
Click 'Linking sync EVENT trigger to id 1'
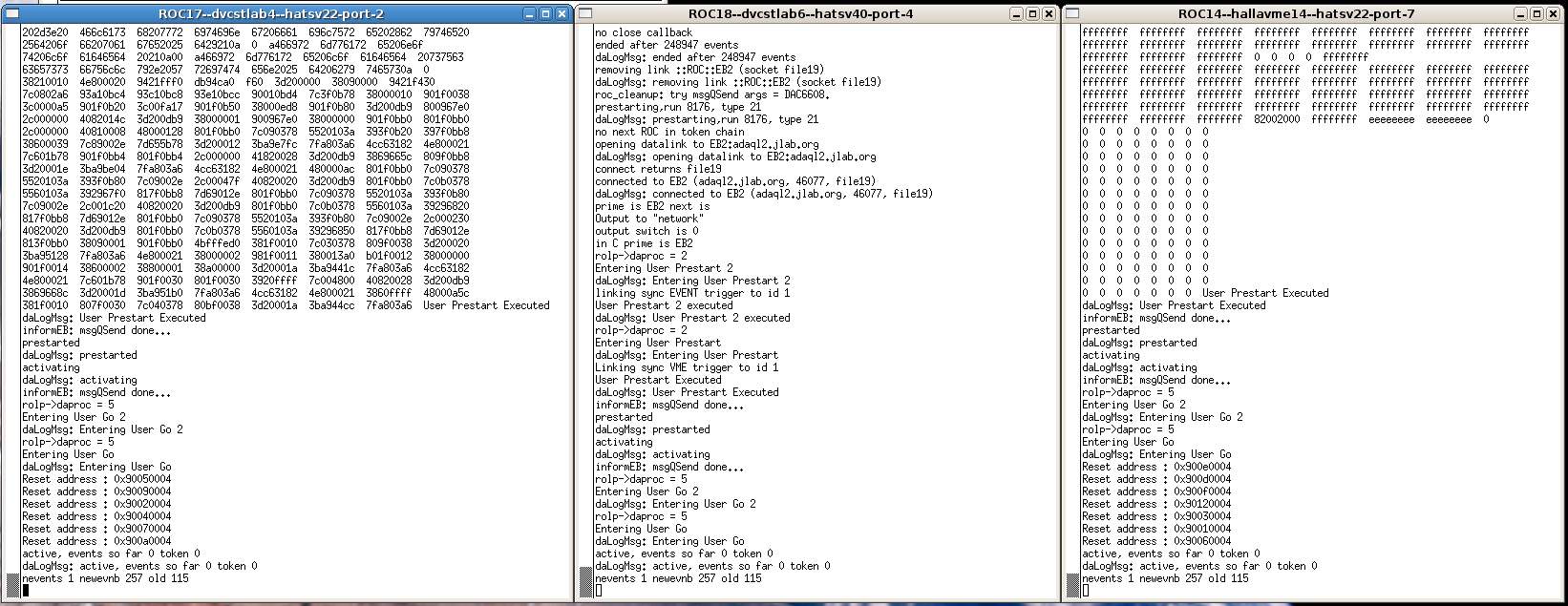pyautogui.click(x=692, y=293)
